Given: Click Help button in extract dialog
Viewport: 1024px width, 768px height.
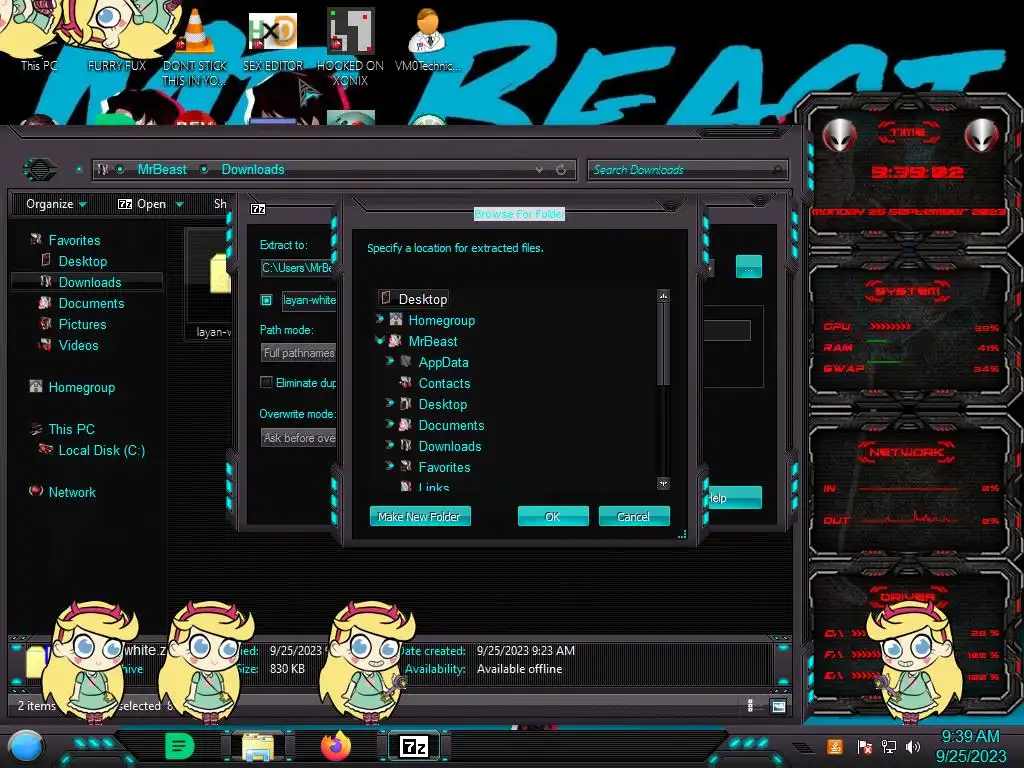Looking at the screenshot, I should (735, 498).
